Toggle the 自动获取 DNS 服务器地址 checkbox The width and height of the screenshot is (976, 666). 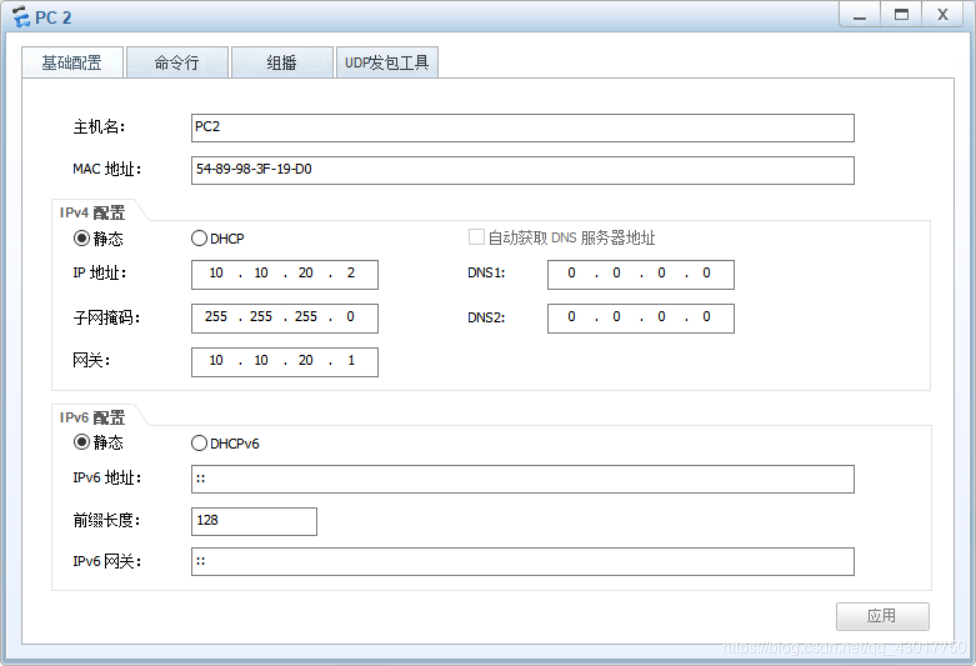tap(476, 237)
